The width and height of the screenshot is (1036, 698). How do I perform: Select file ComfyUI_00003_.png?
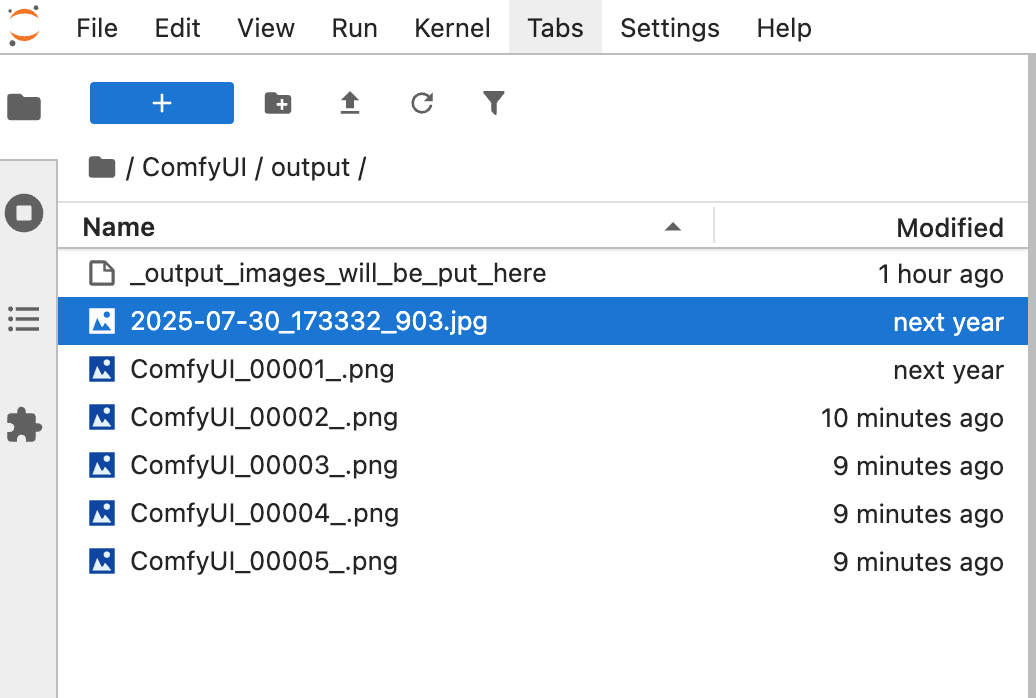[543, 465]
